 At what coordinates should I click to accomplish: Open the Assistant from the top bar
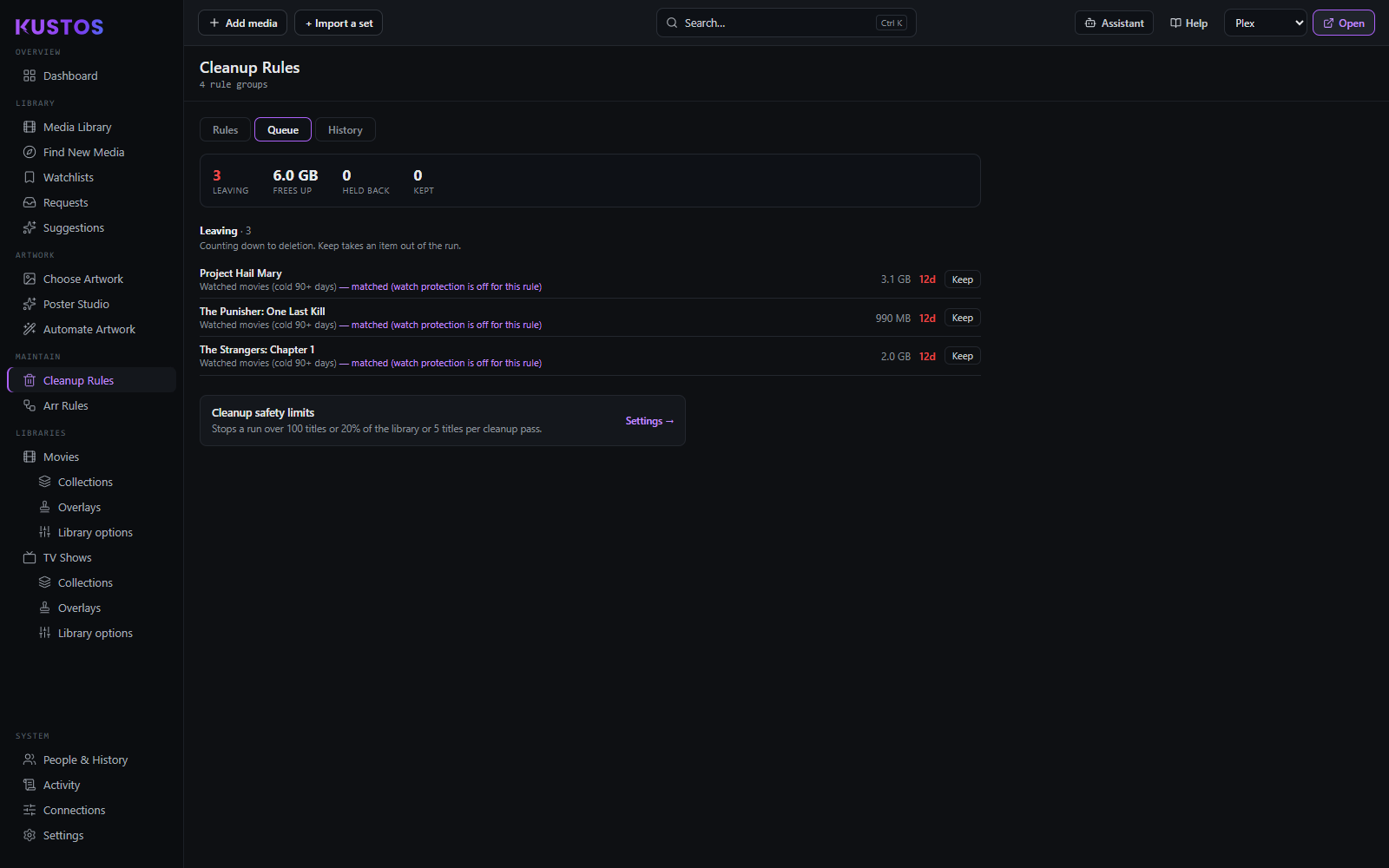point(1114,23)
